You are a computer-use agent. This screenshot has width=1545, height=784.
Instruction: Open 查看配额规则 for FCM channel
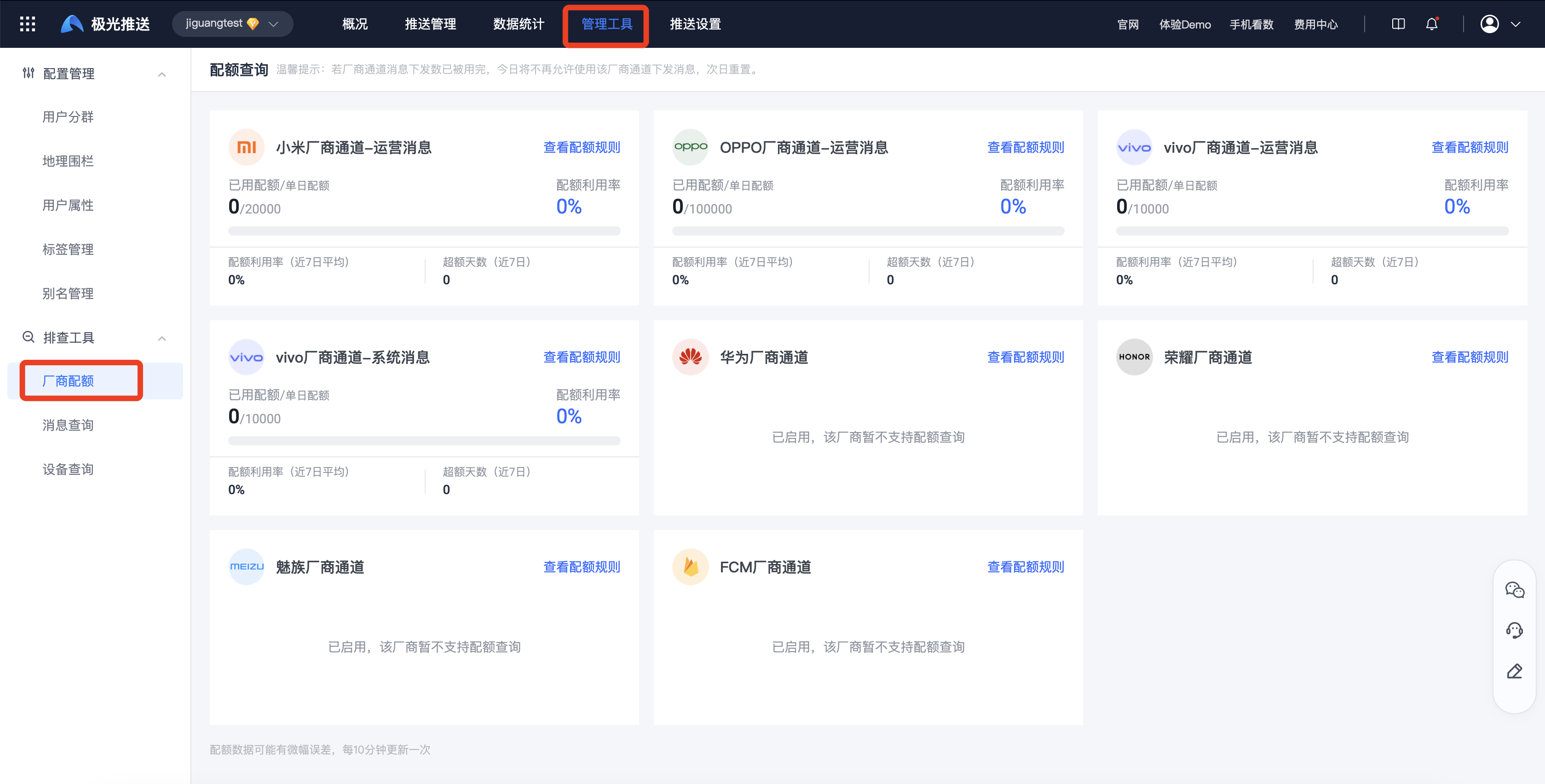tap(1025, 566)
